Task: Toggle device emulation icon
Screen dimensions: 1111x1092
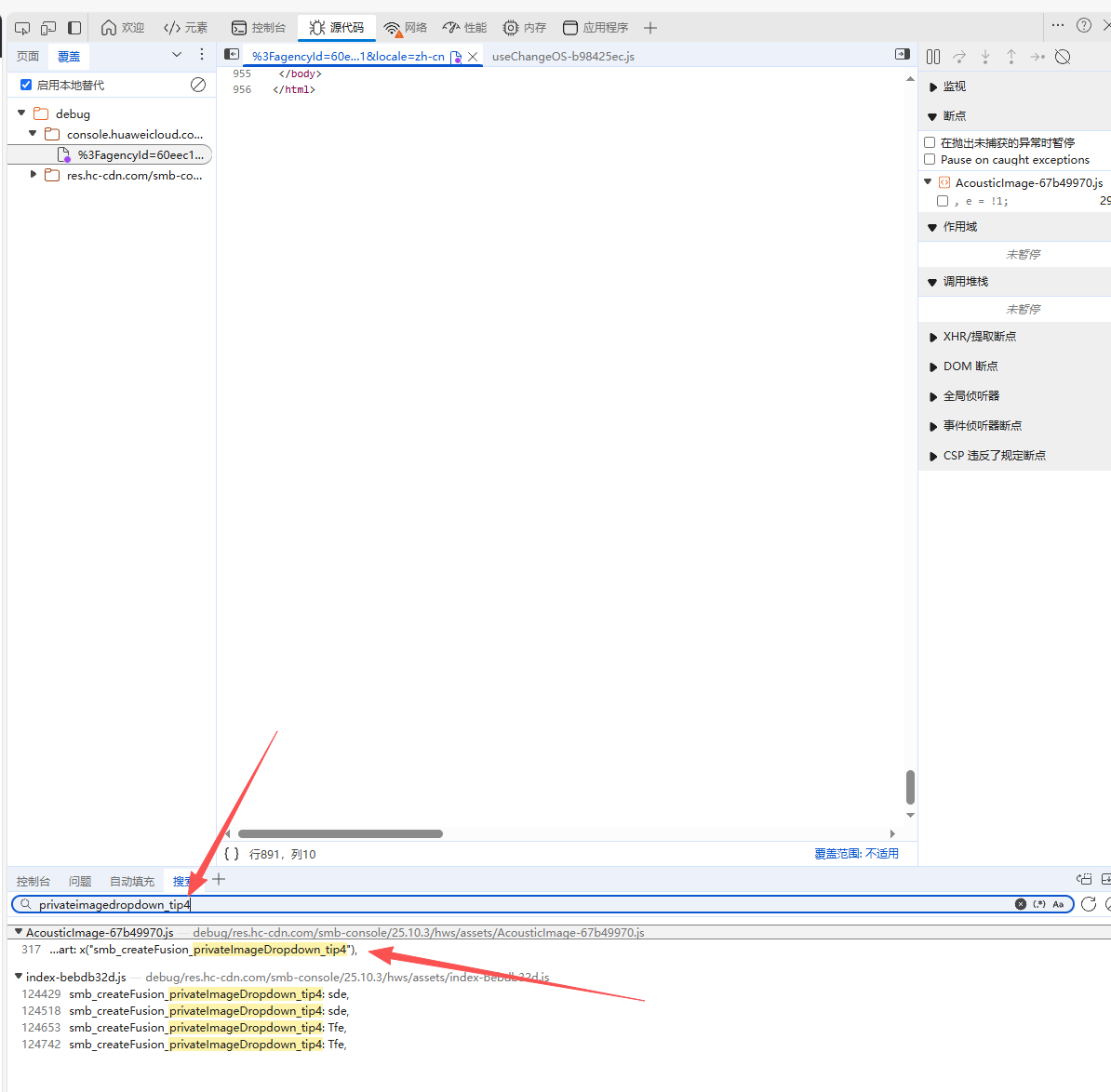Action: [x=48, y=28]
